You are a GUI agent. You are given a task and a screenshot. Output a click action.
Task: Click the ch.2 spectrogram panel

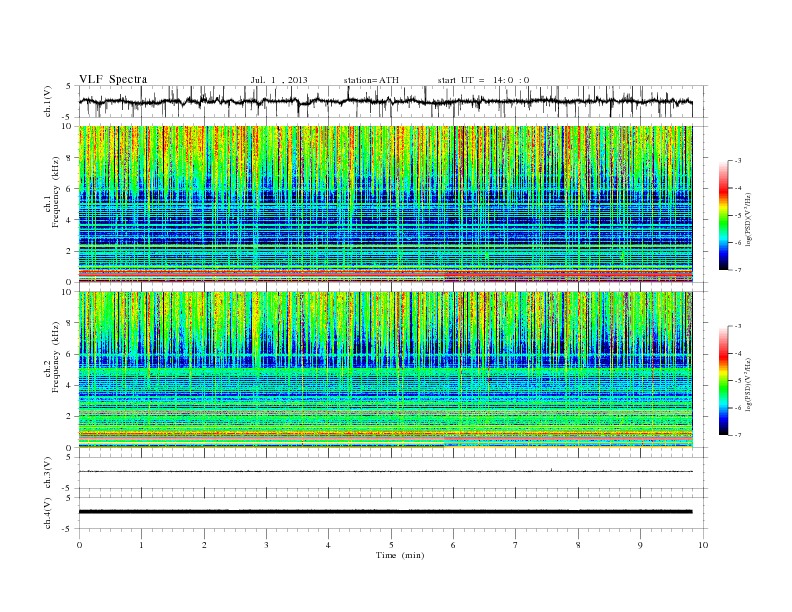click(386, 370)
